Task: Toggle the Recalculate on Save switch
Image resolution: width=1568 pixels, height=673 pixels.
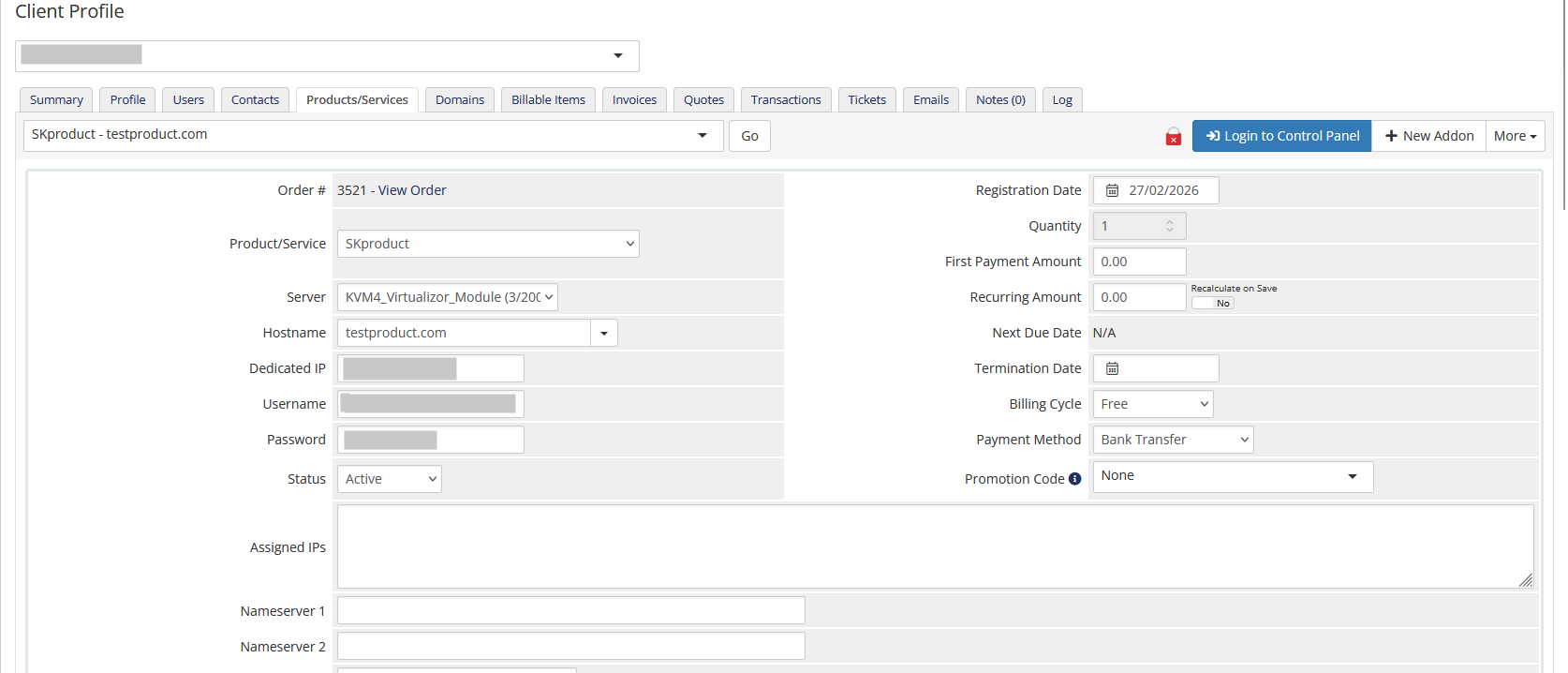Action: coord(1212,303)
